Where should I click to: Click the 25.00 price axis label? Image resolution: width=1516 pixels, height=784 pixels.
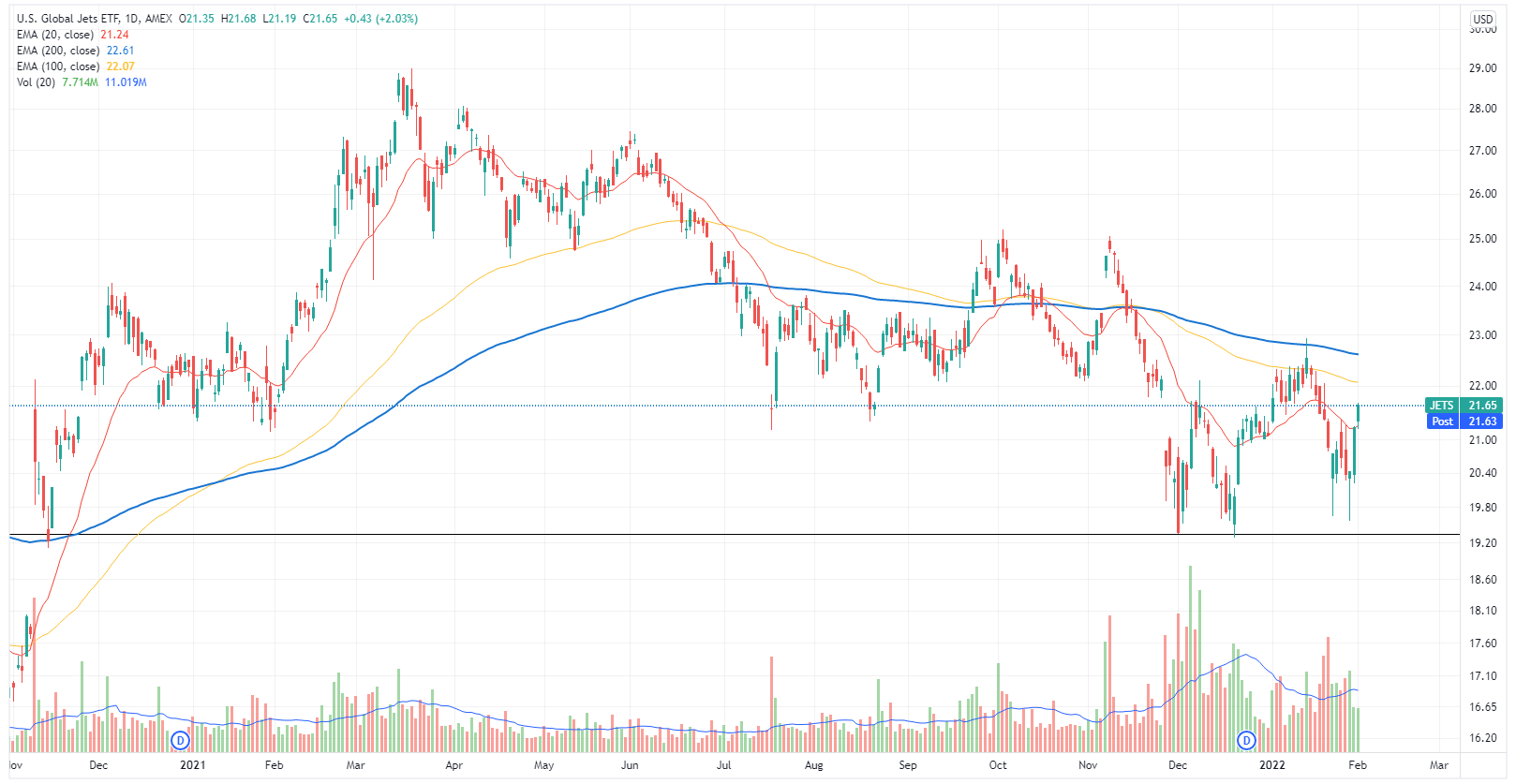pyautogui.click(x=1482, y=239)
